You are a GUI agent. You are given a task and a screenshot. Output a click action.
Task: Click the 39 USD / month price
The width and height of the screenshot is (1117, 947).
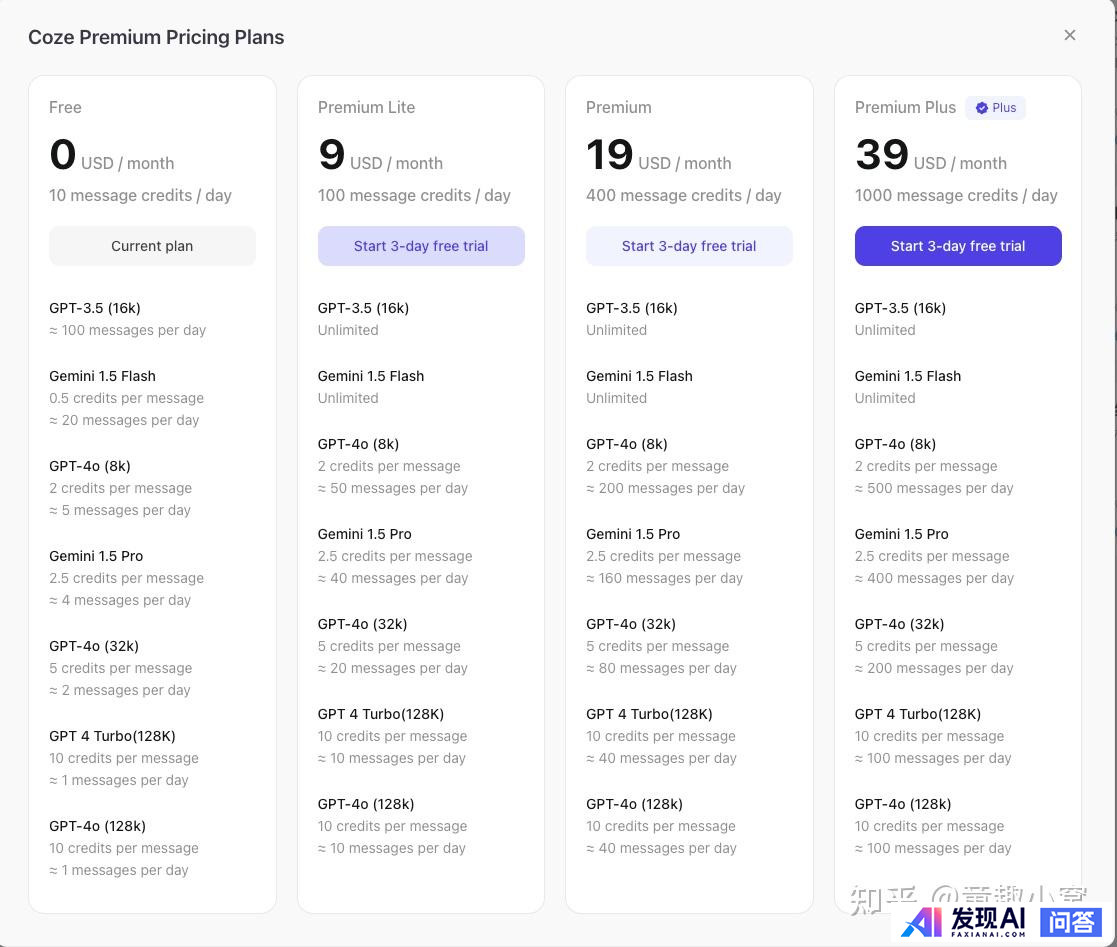pyautogui.click(x=931, y=155)
